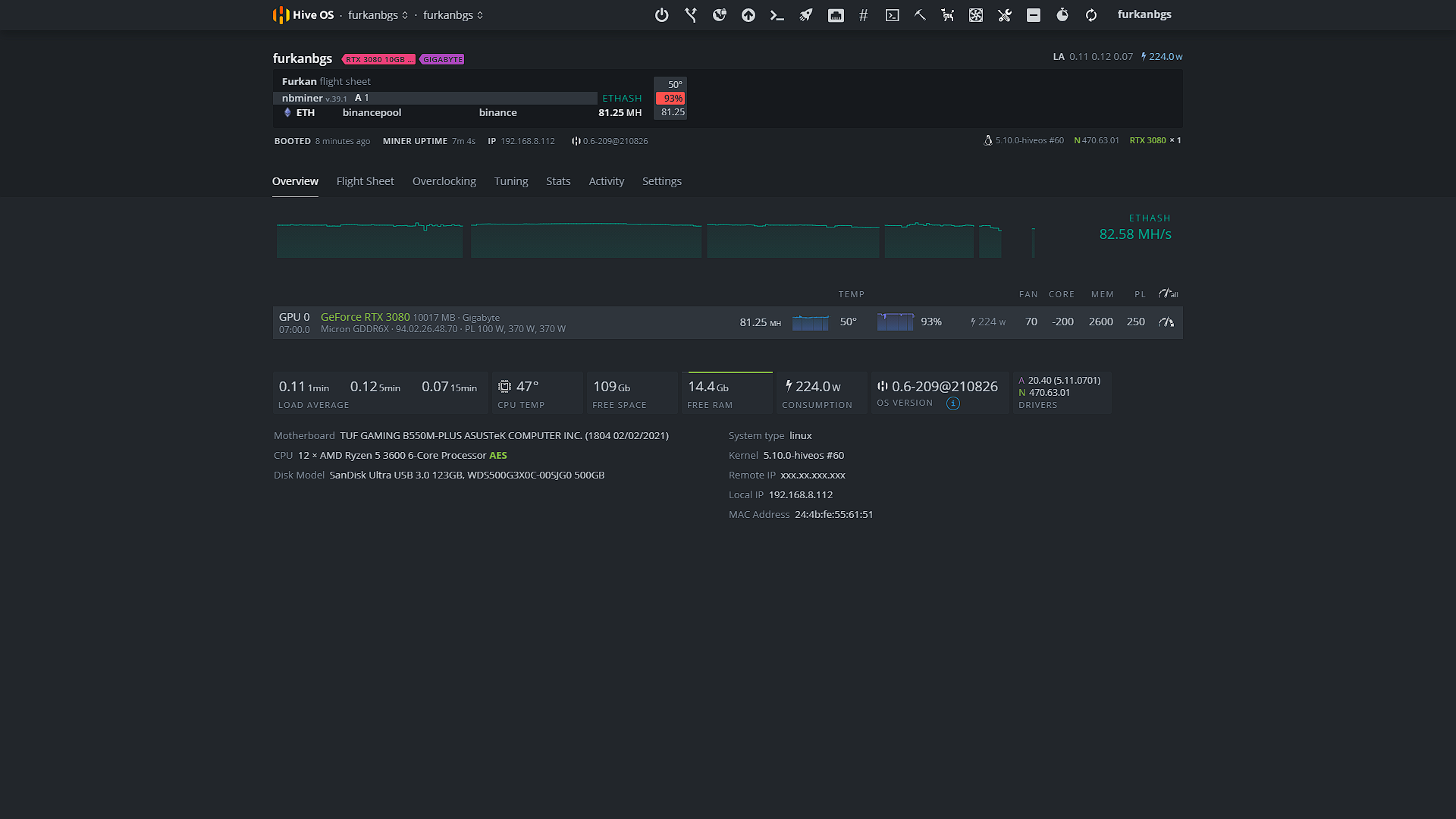The width and height of the screenshot is (1456, 819).
Task: Click the GIGABYTE purple tag
Action: (x=443, y=59)
